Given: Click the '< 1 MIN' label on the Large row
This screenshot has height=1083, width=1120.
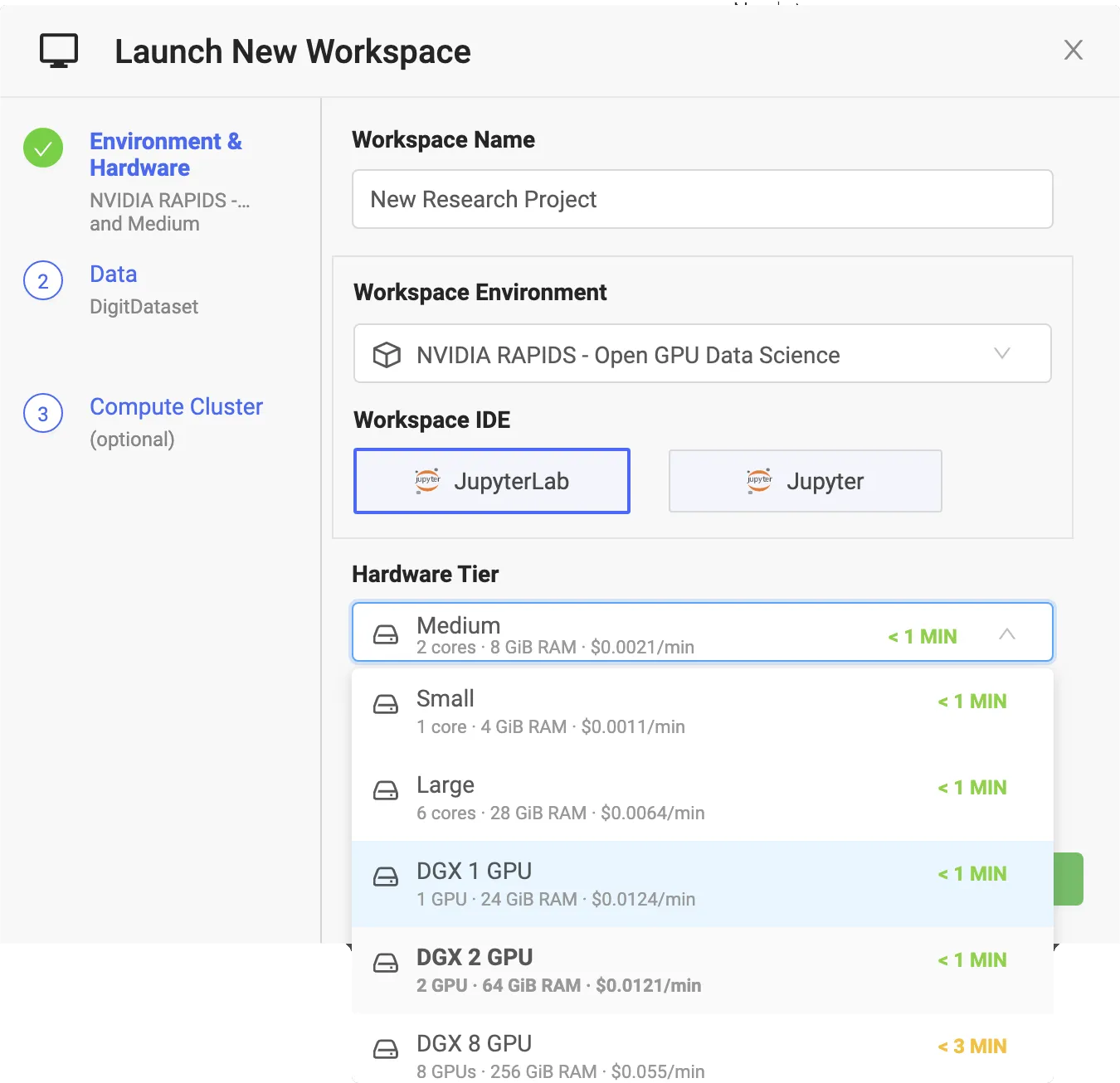Looking at the screenshot, I should coord(972,787).
